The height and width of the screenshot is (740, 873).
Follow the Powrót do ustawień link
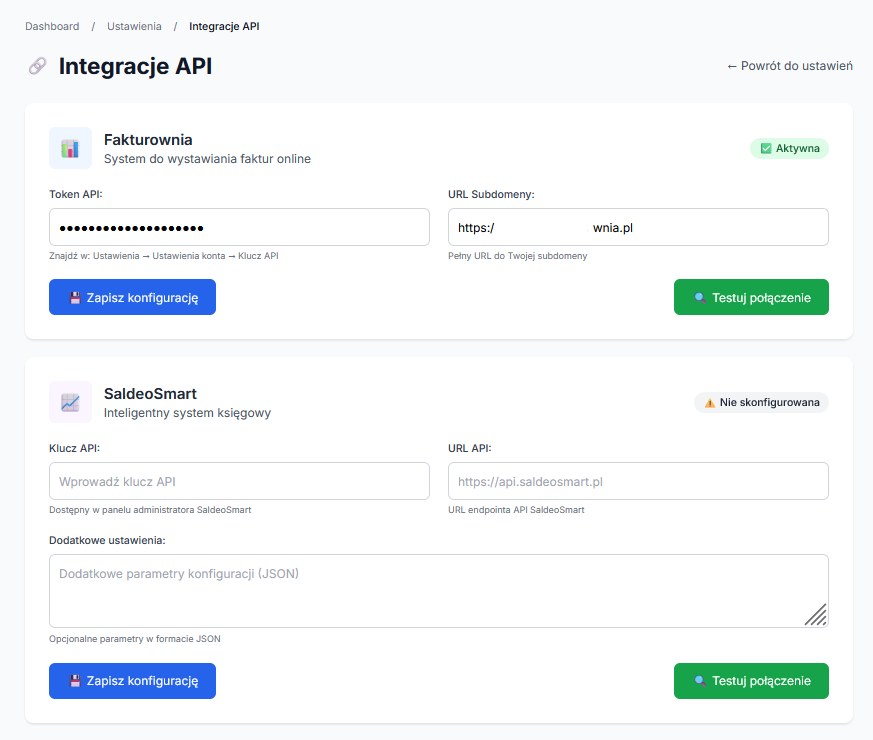(x=789, y=66)
